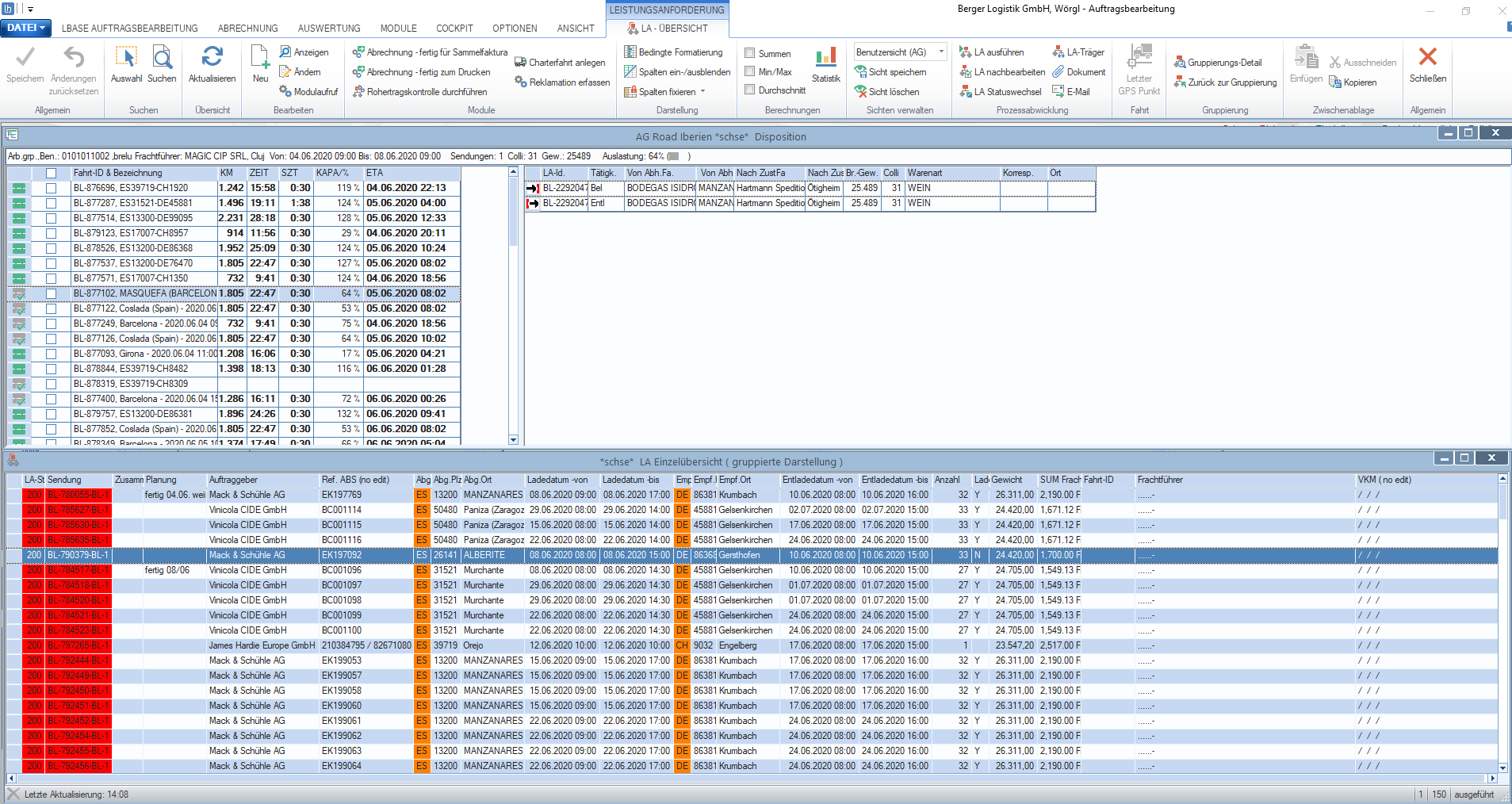The height and width of the screenshot is (804, 1512).
Task: Select shipment row BL-790379-BL-1
Action: 752,555
